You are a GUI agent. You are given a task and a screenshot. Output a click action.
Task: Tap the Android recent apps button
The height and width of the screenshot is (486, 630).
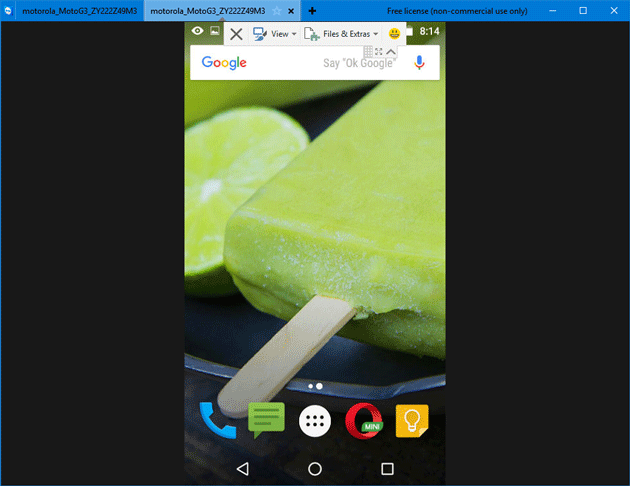tap(387, 469)
